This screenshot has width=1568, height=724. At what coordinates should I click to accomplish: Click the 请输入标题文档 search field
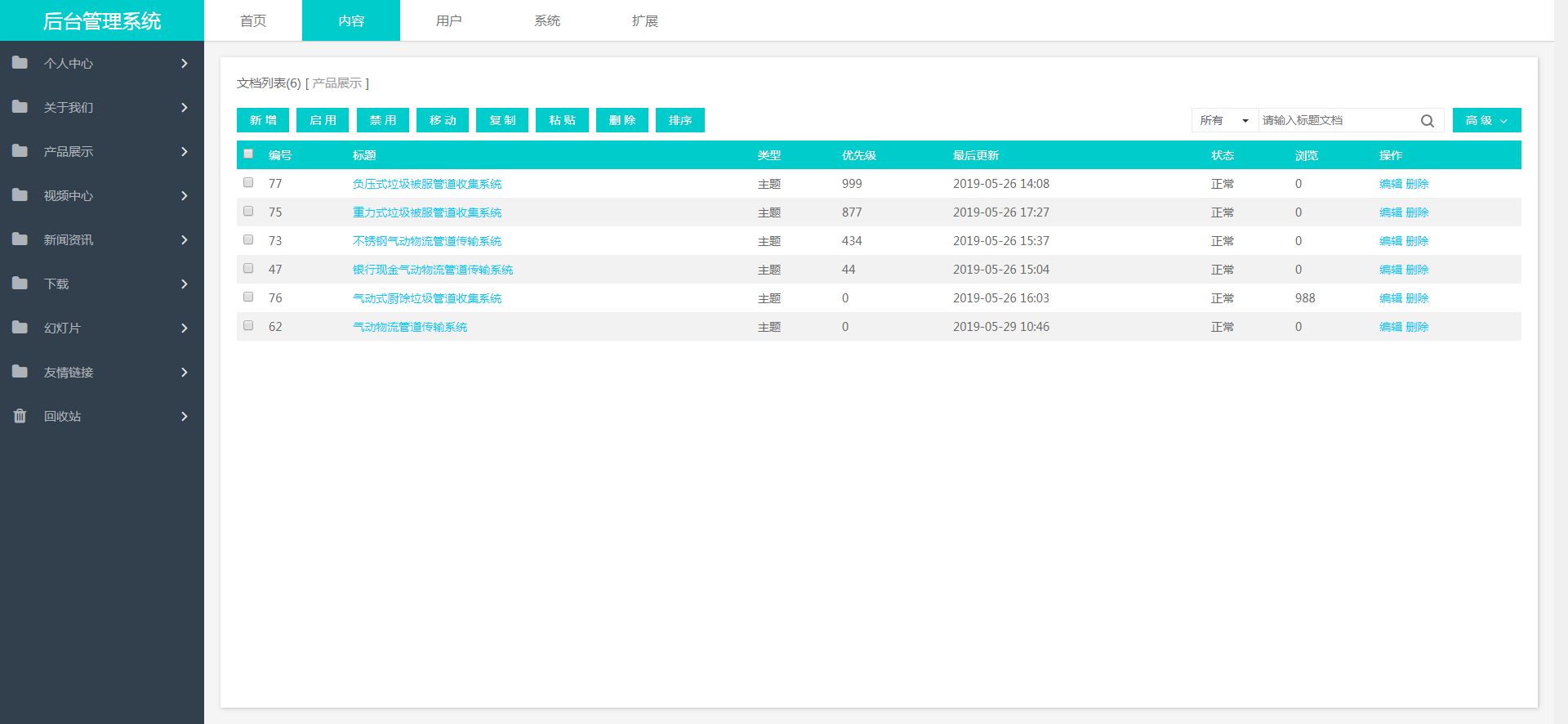1338,120
